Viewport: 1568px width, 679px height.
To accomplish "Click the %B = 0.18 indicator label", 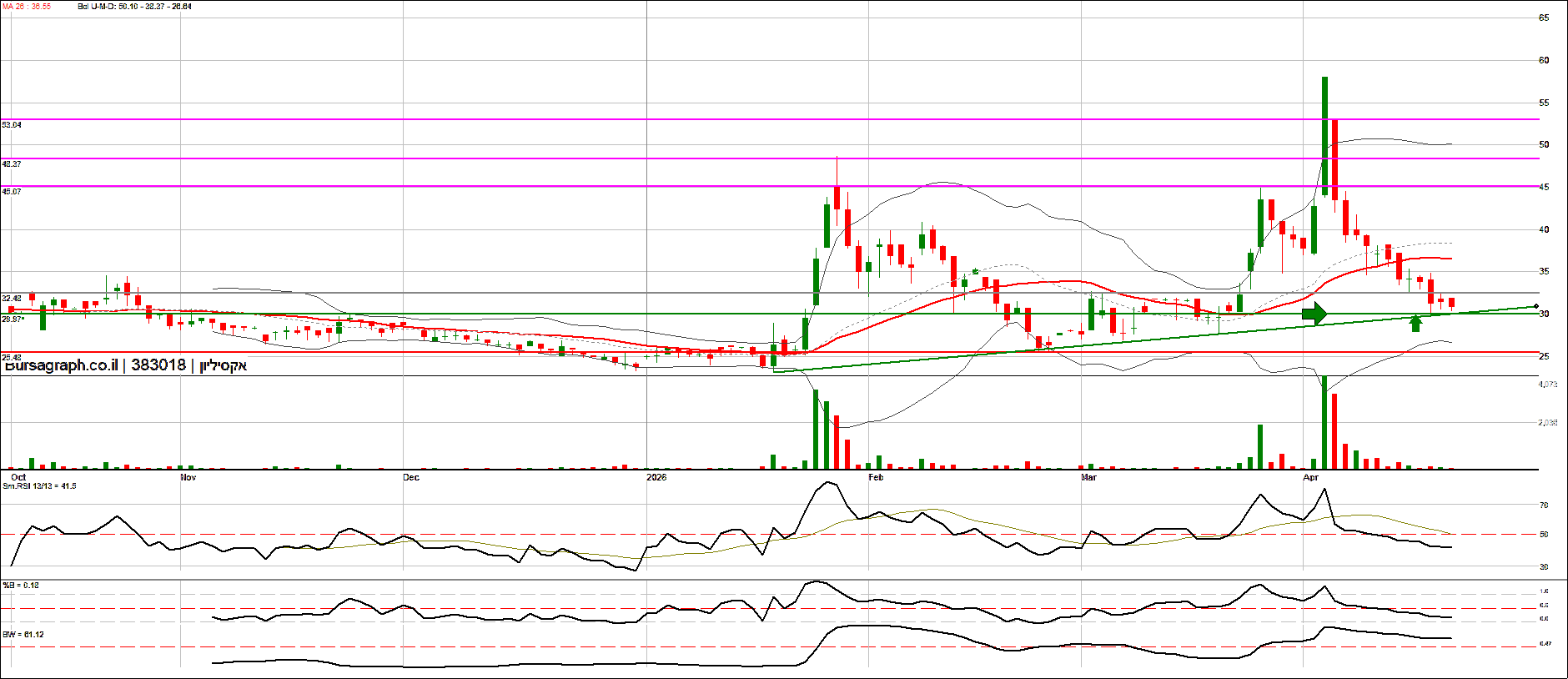I will pos(21,586).
